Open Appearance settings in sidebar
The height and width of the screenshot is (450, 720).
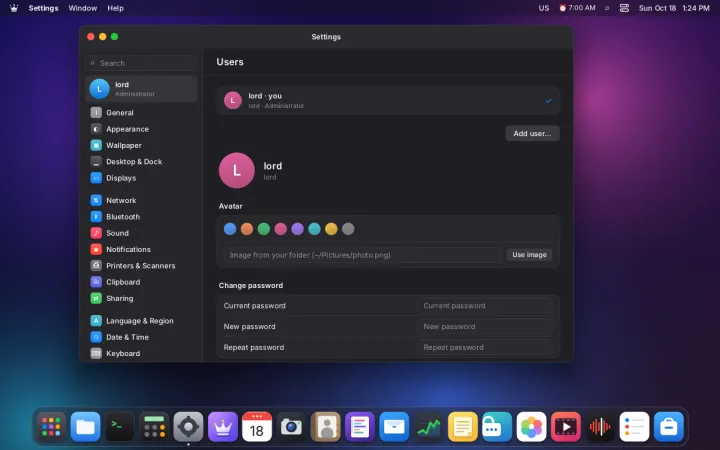141,129
